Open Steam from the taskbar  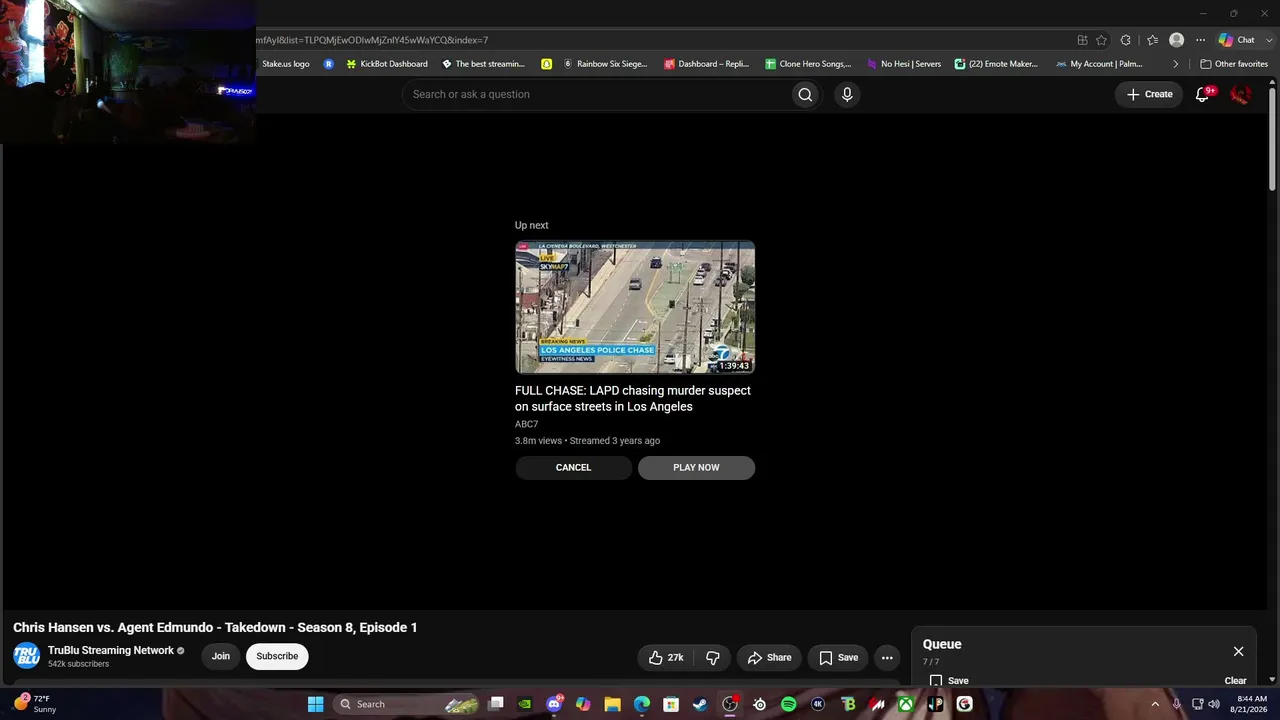coord(700,704)
